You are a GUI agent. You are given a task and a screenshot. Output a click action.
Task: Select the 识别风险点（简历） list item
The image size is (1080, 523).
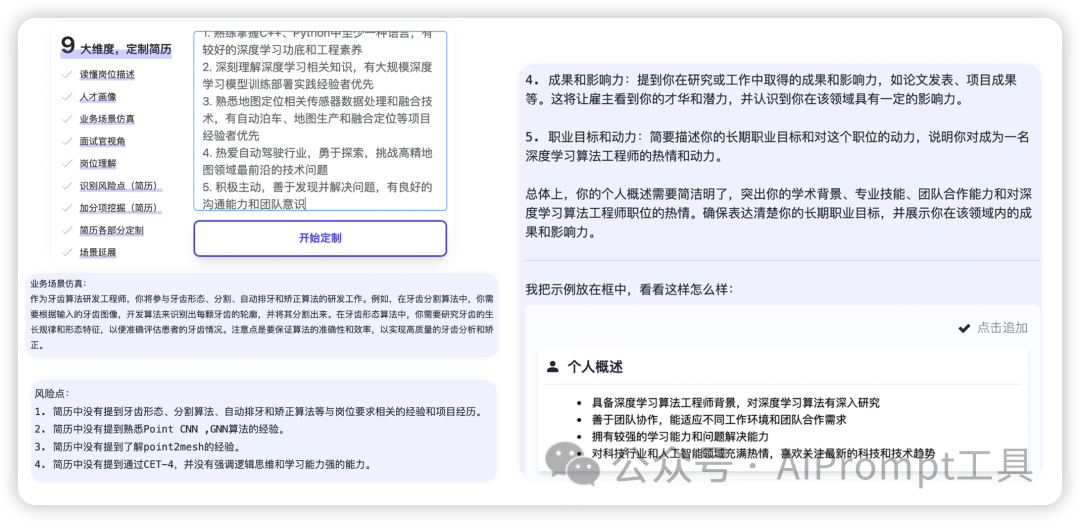click(x=121, y=185)
